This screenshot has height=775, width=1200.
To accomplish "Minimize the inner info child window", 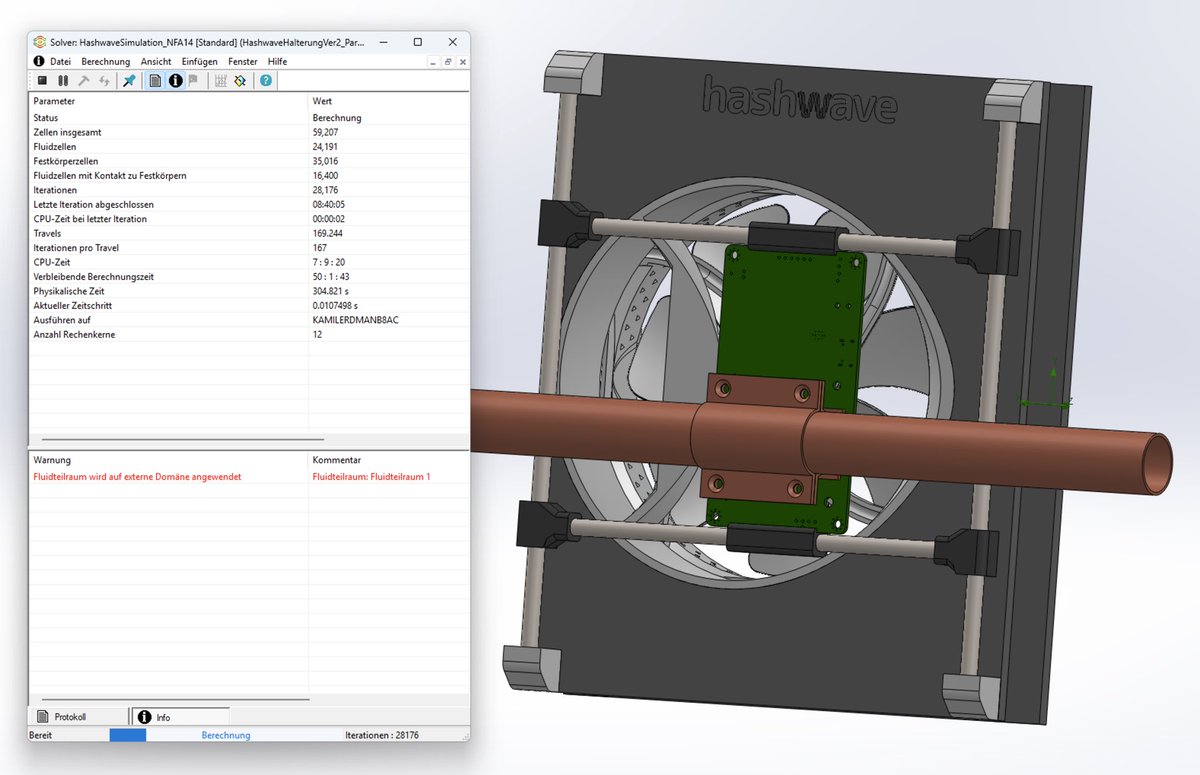I will pos(433,62).
